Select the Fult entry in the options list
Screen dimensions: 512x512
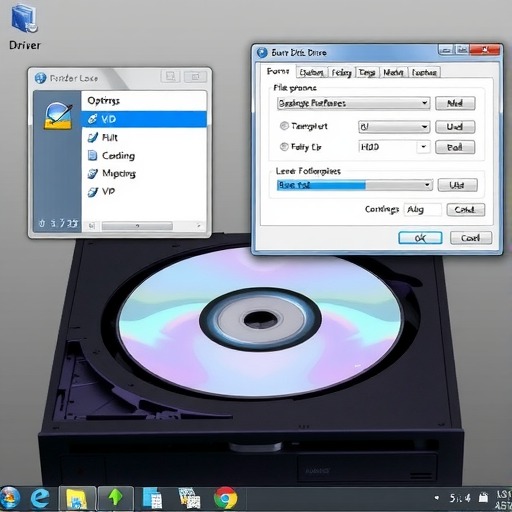tap(144, 137)
